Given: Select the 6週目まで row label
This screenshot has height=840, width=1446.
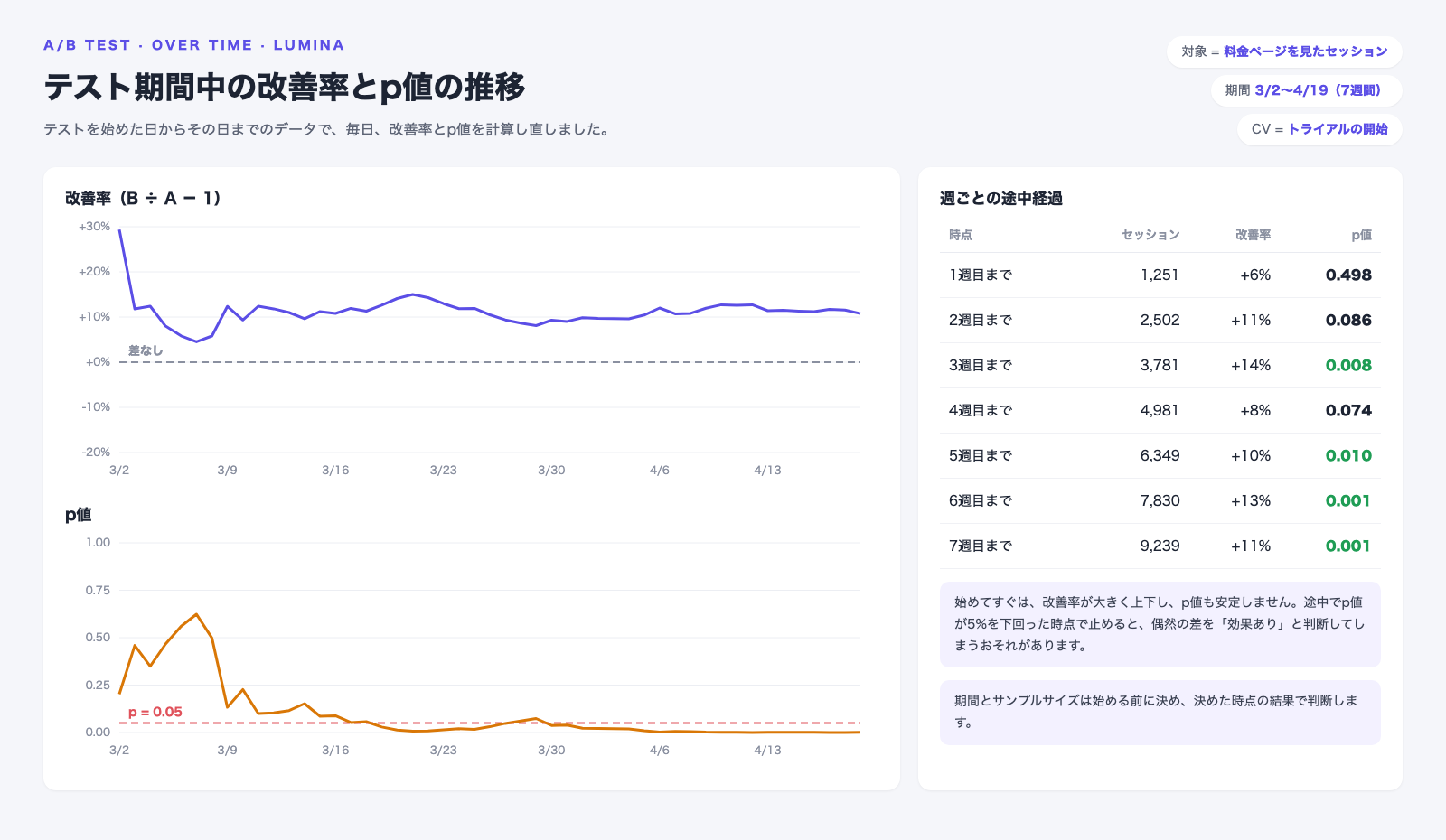Looking at the screenshot, I should click(981, 500).
